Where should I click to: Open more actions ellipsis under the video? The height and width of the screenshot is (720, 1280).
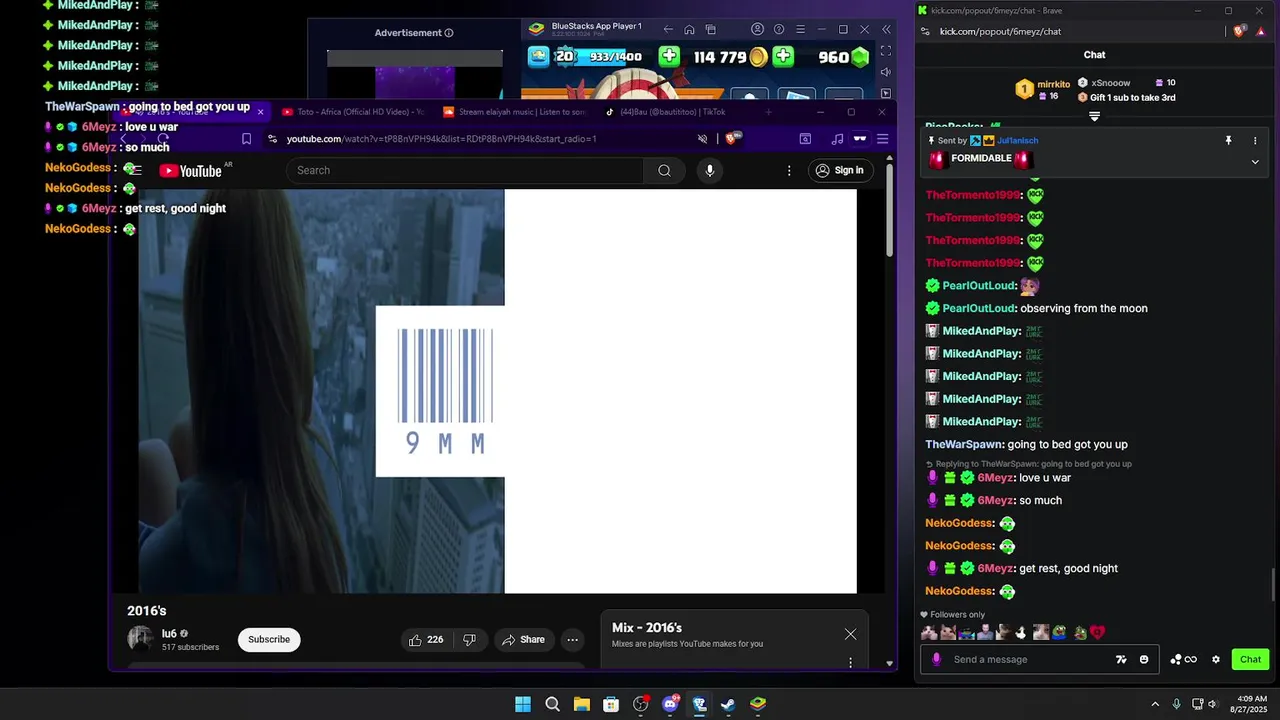click(x=572, y=640)
